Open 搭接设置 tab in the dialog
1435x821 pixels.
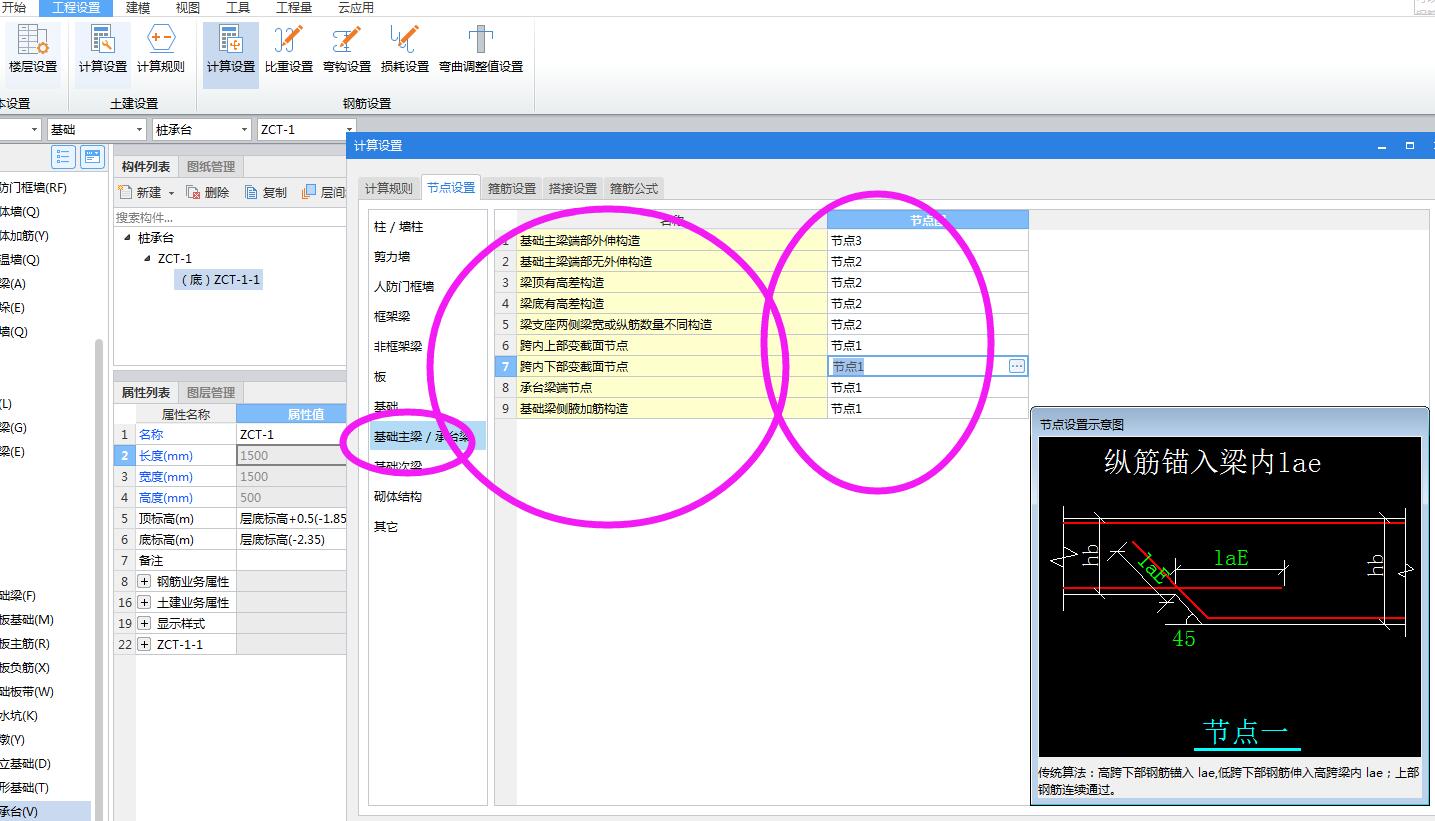coord(573,188)
